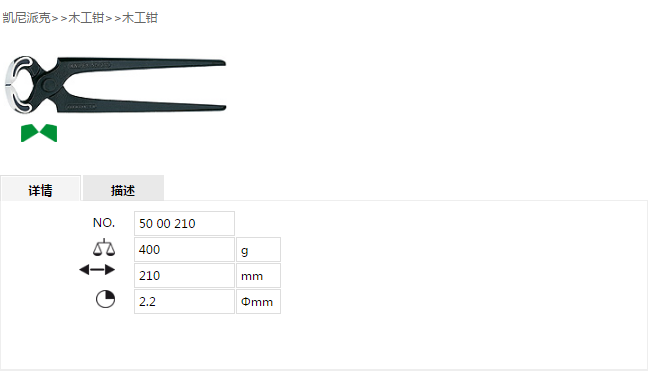This screenshot has width=650, height=371.
Task: Click the mm unit cell
Action: pyautogui.click(x=258, y=276)
